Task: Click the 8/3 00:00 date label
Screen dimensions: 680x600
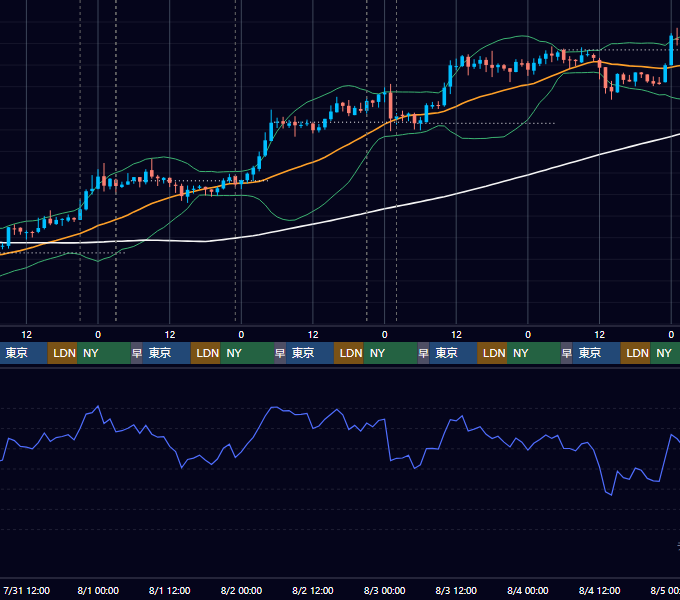Action: point(384,590)
